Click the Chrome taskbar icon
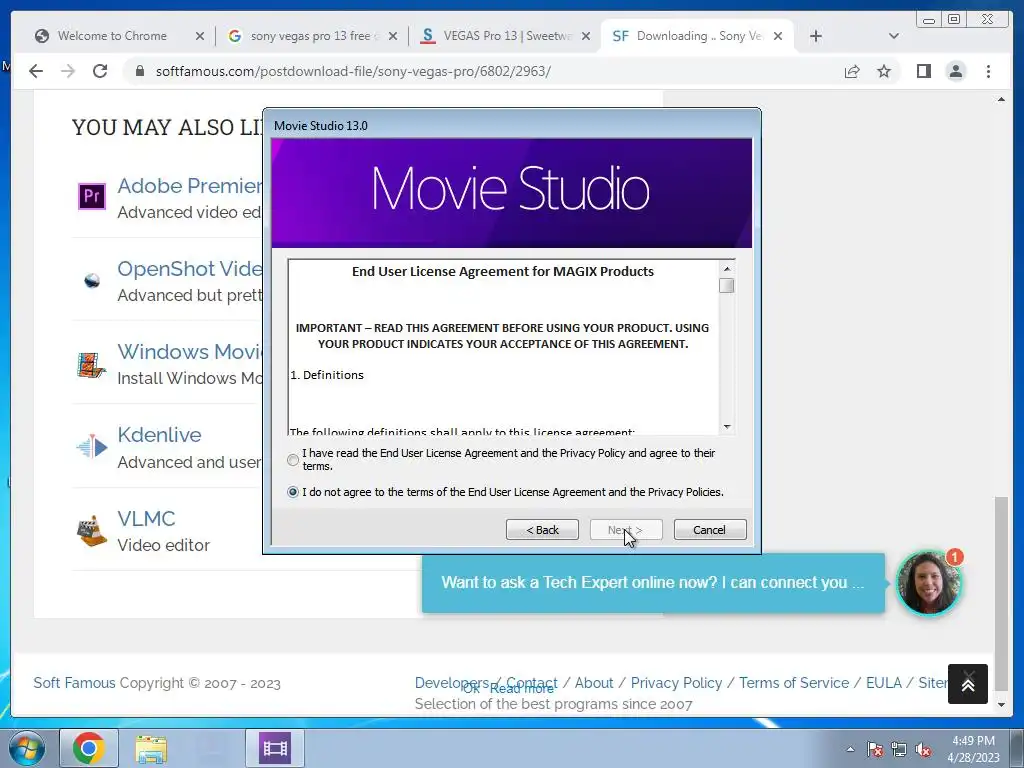 (89, 748)
